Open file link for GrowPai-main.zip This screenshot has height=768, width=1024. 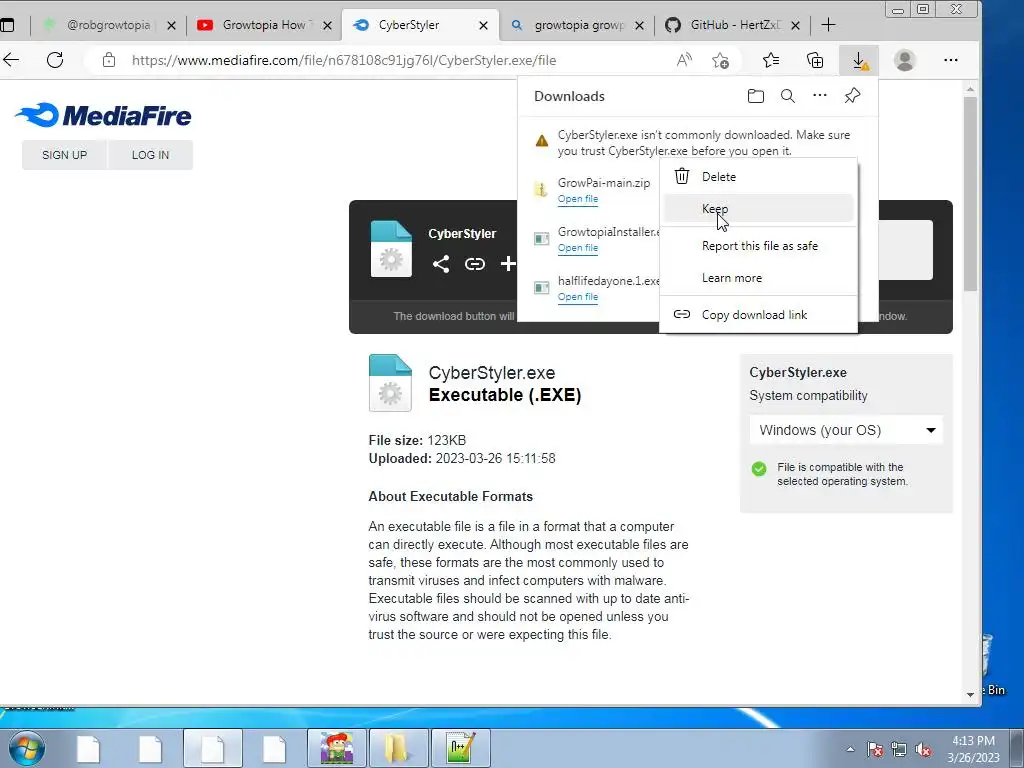tap(578, 199)
